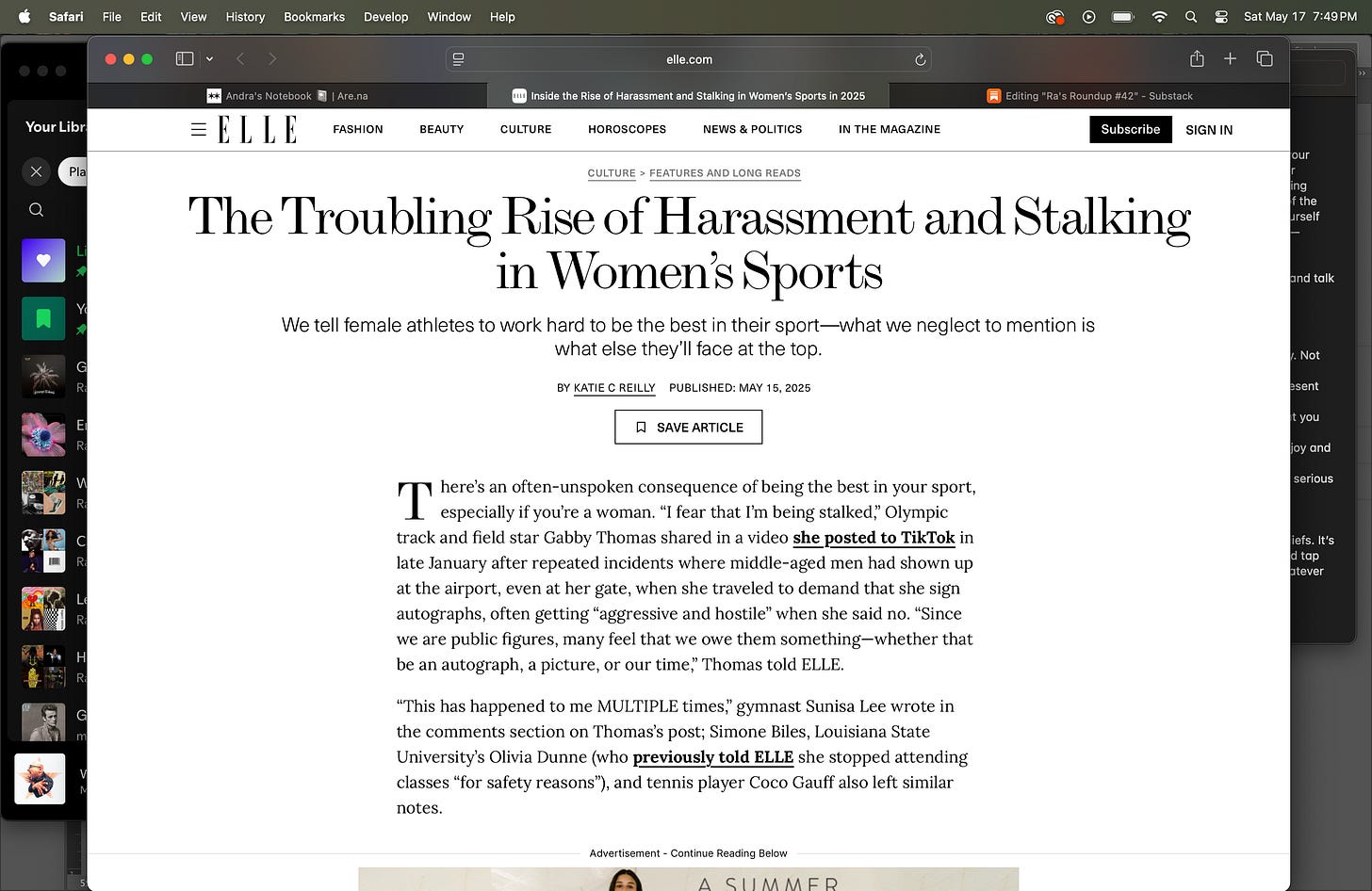
Task: Toggle the Safari sidebar
Action: 185,58
